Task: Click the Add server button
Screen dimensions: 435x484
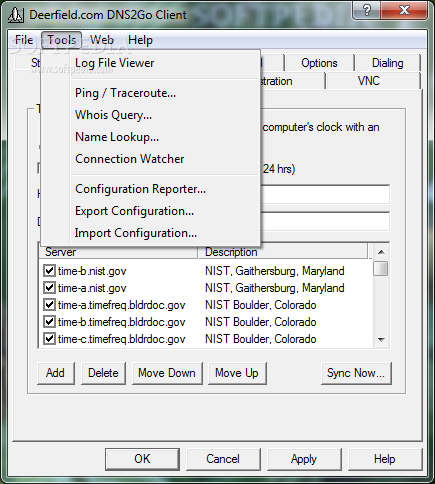Action: pos(55,373)
